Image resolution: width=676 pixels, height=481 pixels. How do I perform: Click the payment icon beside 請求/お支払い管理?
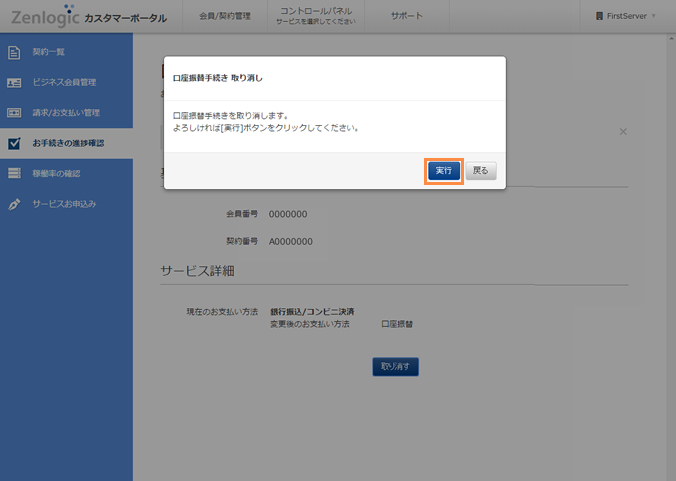point(14,113)
